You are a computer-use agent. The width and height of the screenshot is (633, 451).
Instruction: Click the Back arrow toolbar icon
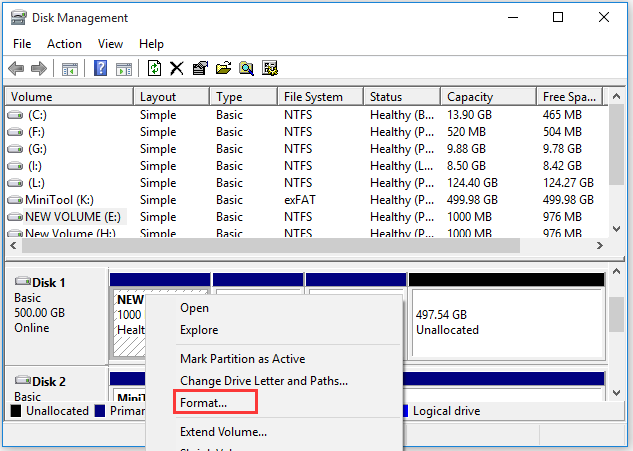pyautogui.click(x=16, y=68)
